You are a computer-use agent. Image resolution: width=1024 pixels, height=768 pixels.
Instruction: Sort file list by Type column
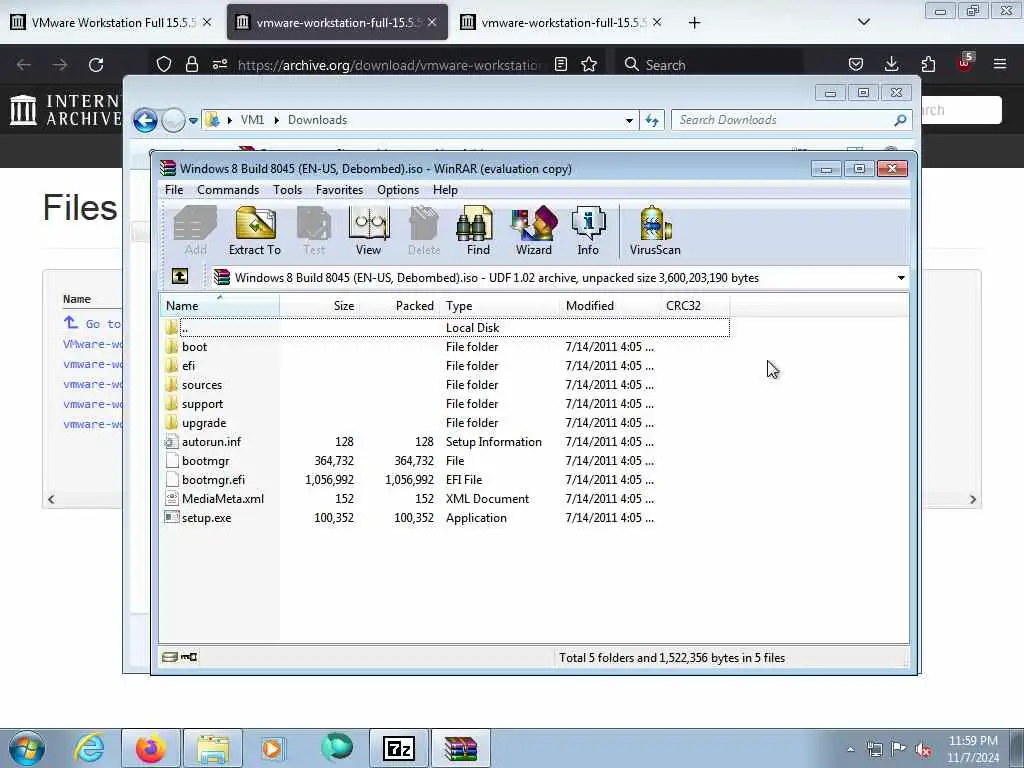500,306
